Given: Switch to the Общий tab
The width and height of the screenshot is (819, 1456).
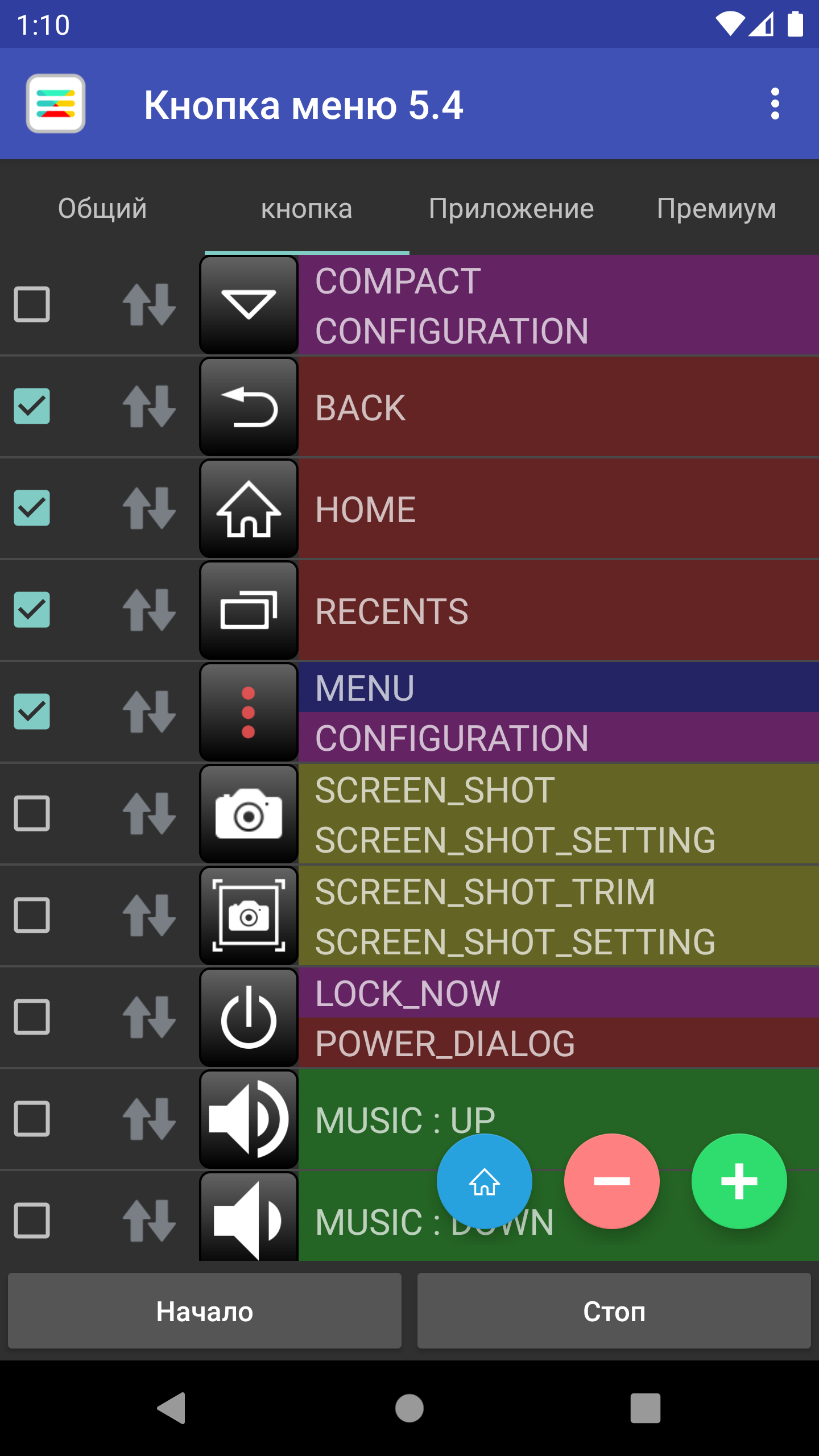Looking at the screenshot, I should click(102, 209).
